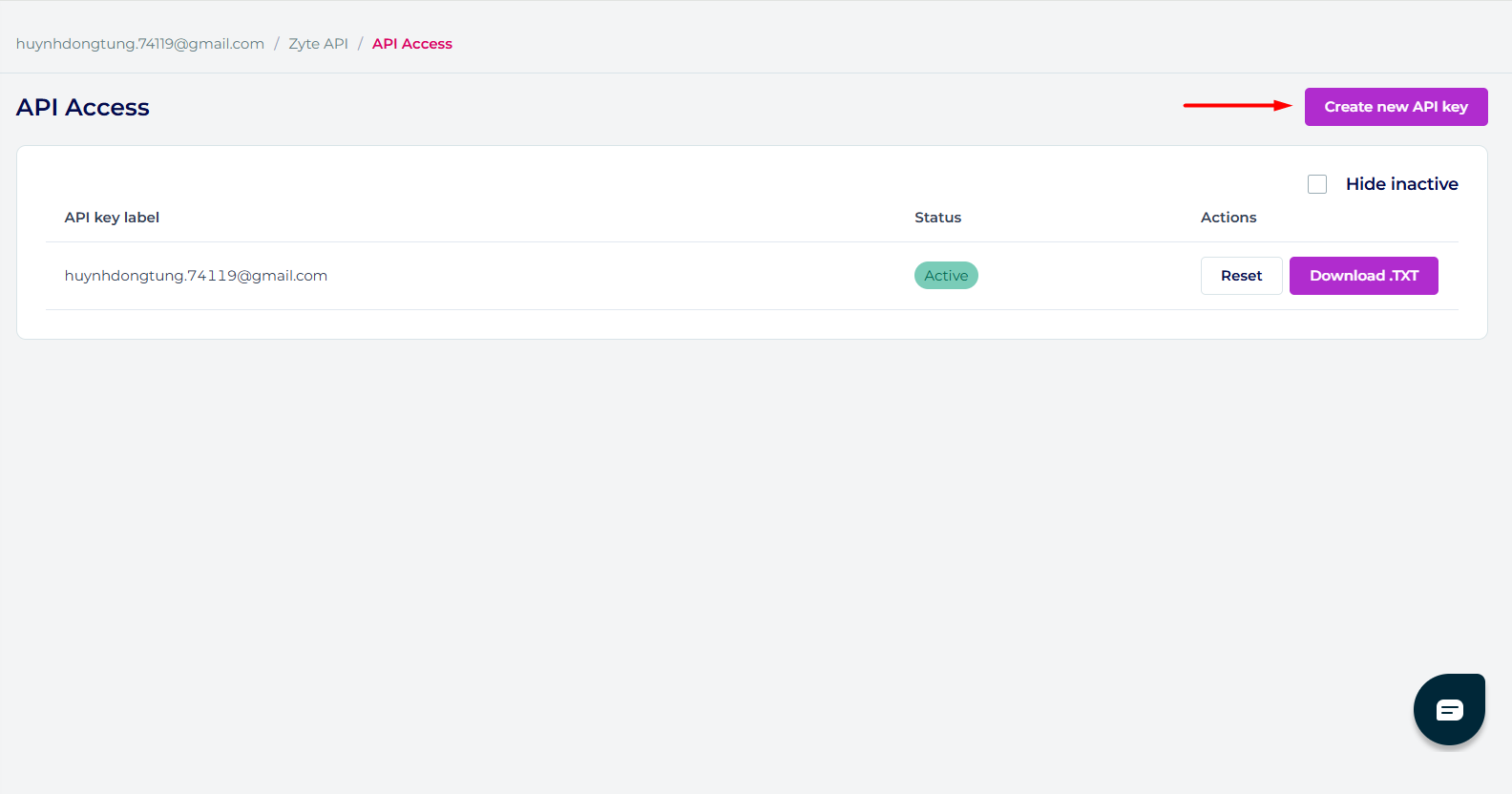
Task: Click the API key label column header
Action: click(112, 218)
